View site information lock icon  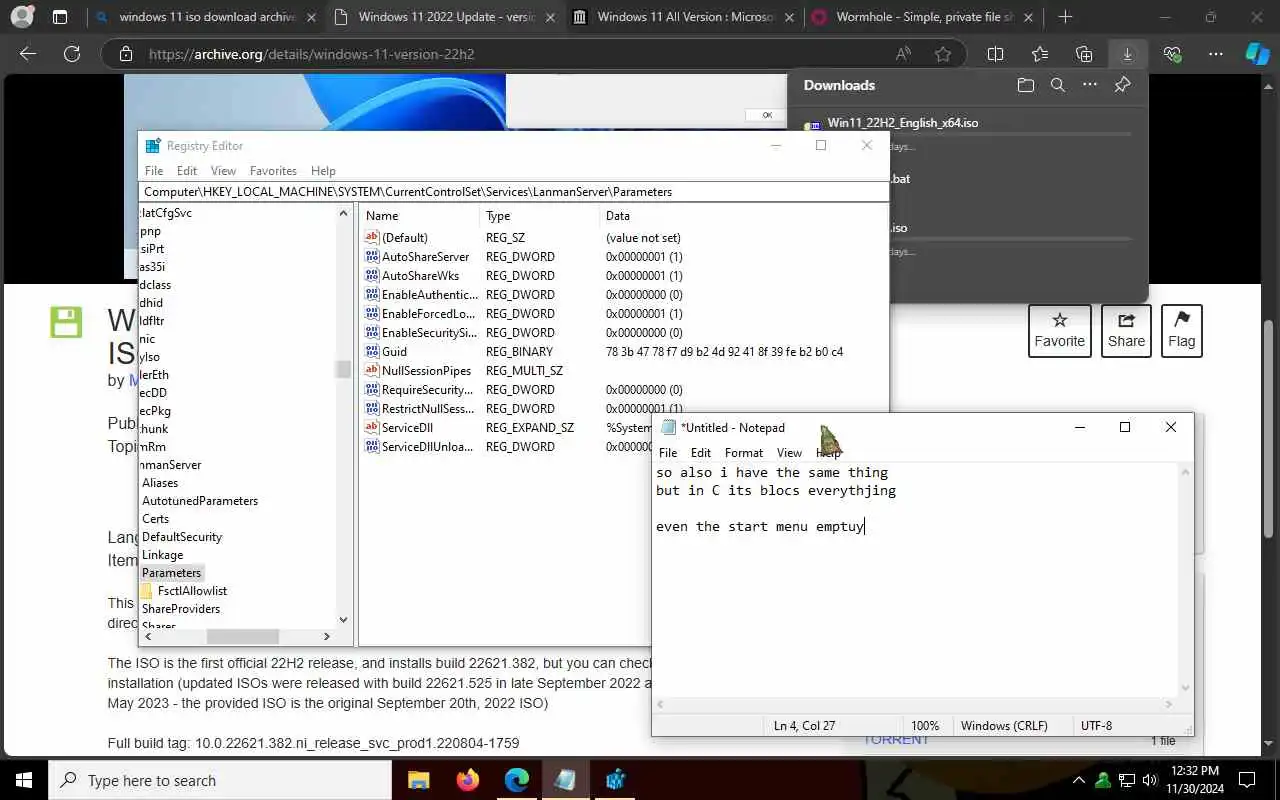click(x=125, y=54)
